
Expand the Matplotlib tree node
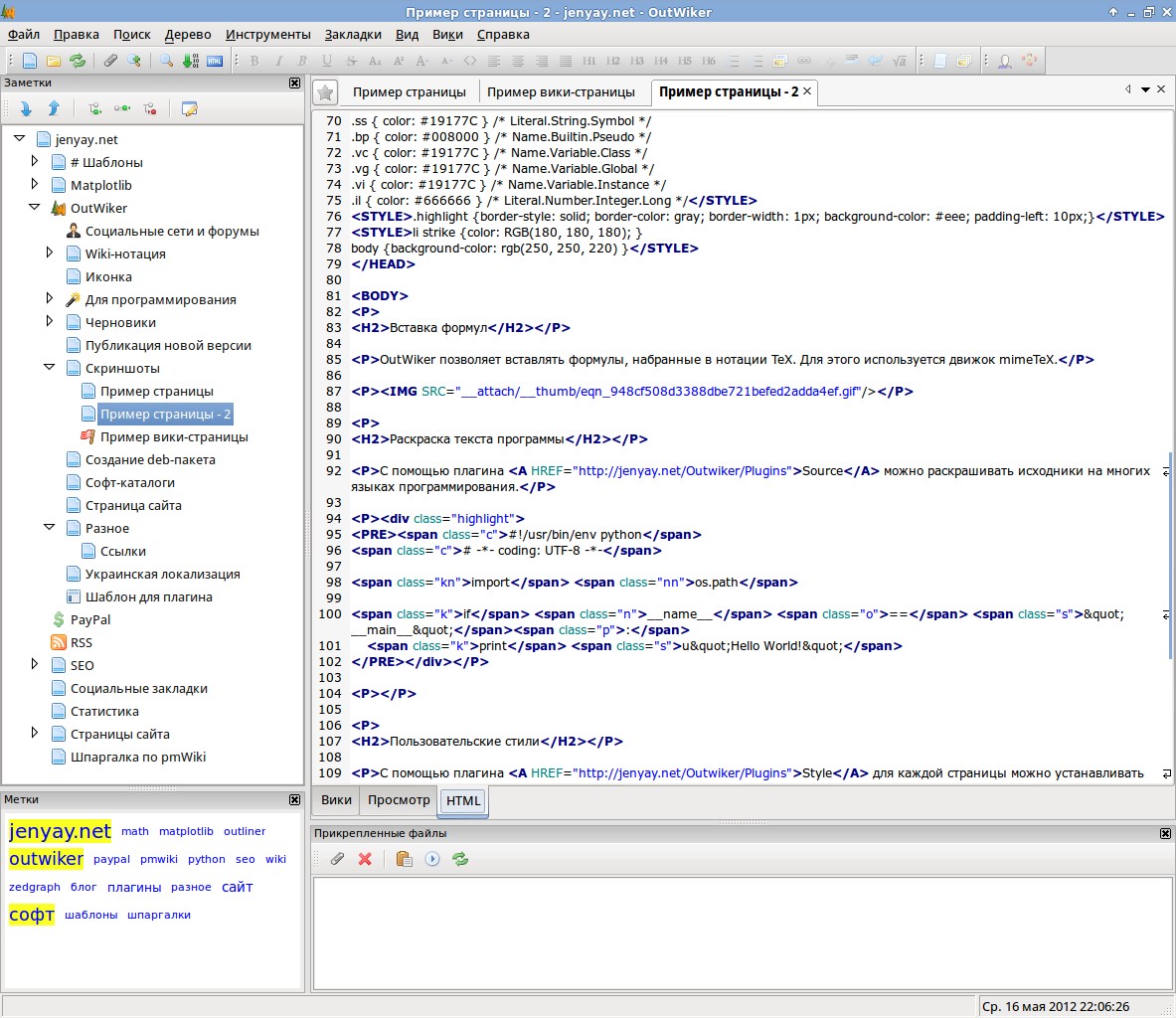tap(35, 184)
